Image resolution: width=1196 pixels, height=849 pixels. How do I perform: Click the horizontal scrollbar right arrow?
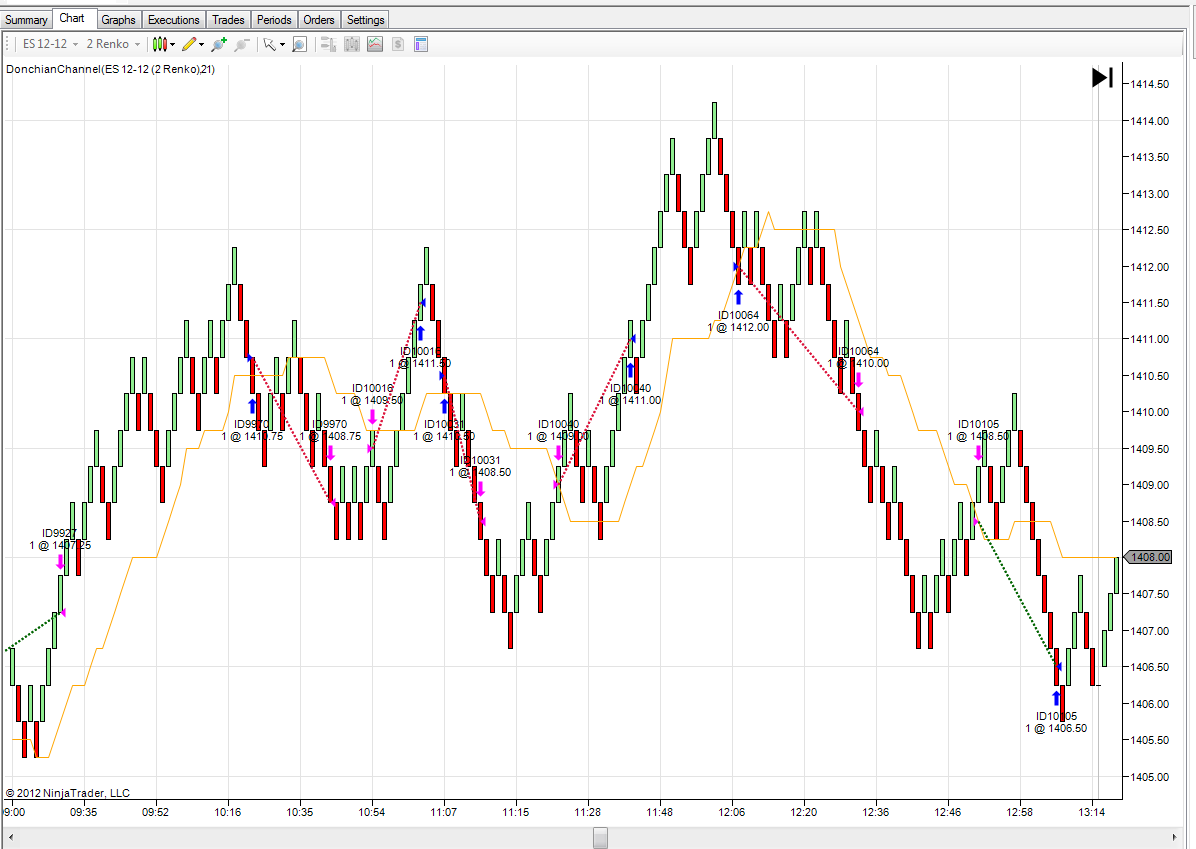pos(1175,838)
